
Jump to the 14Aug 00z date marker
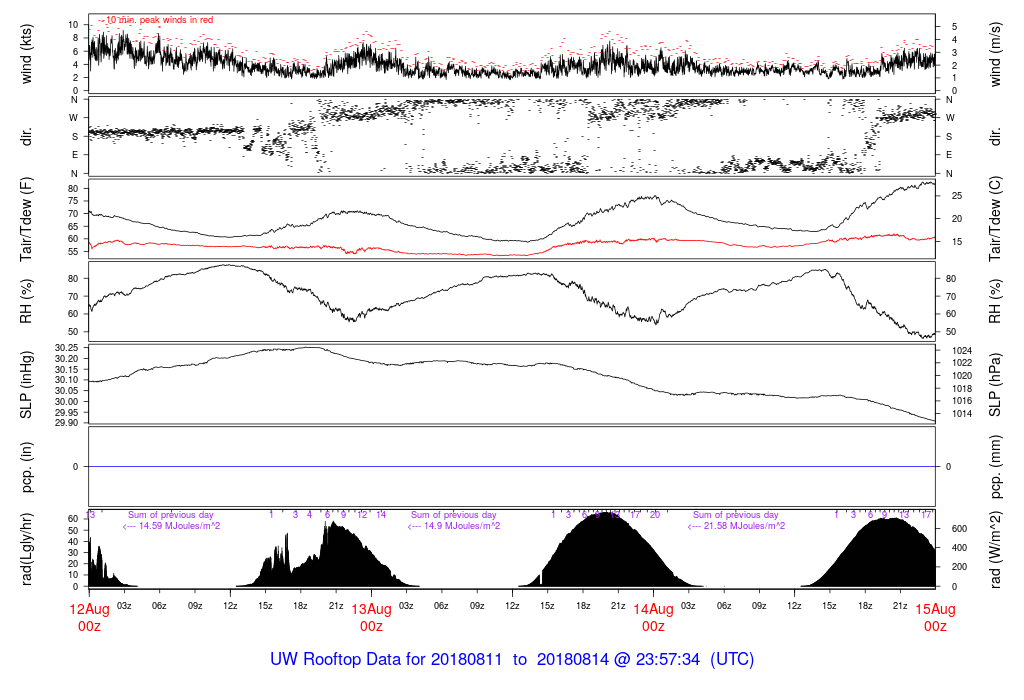point(653,617)
